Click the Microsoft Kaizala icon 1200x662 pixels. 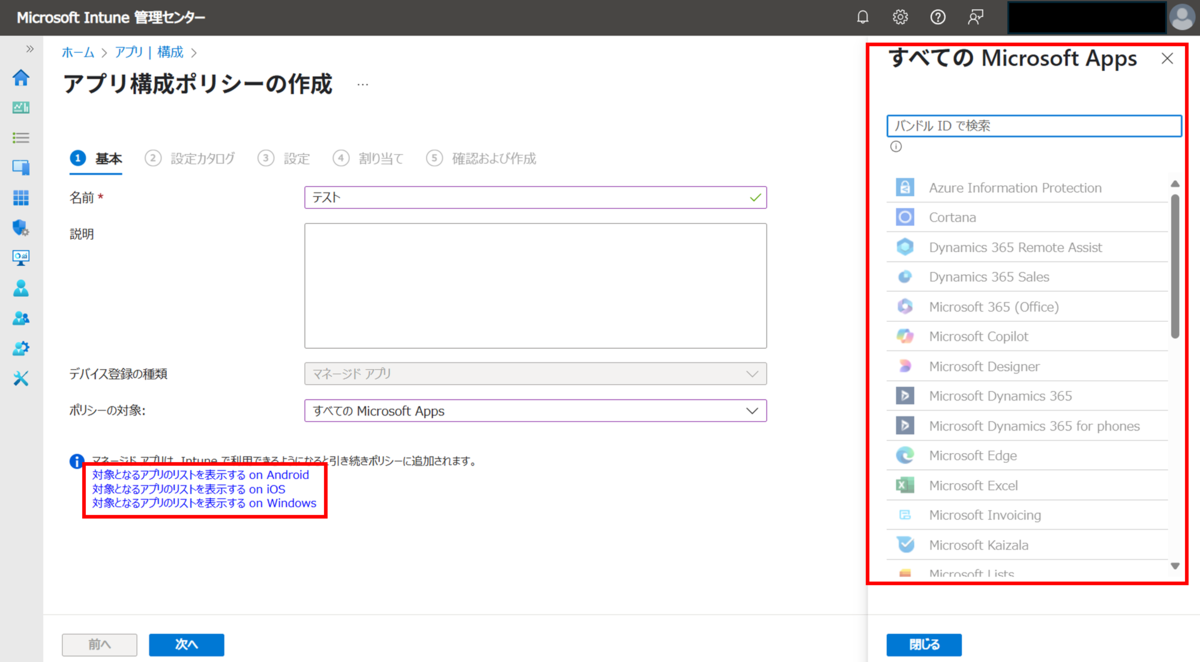(x=905, y=545)
